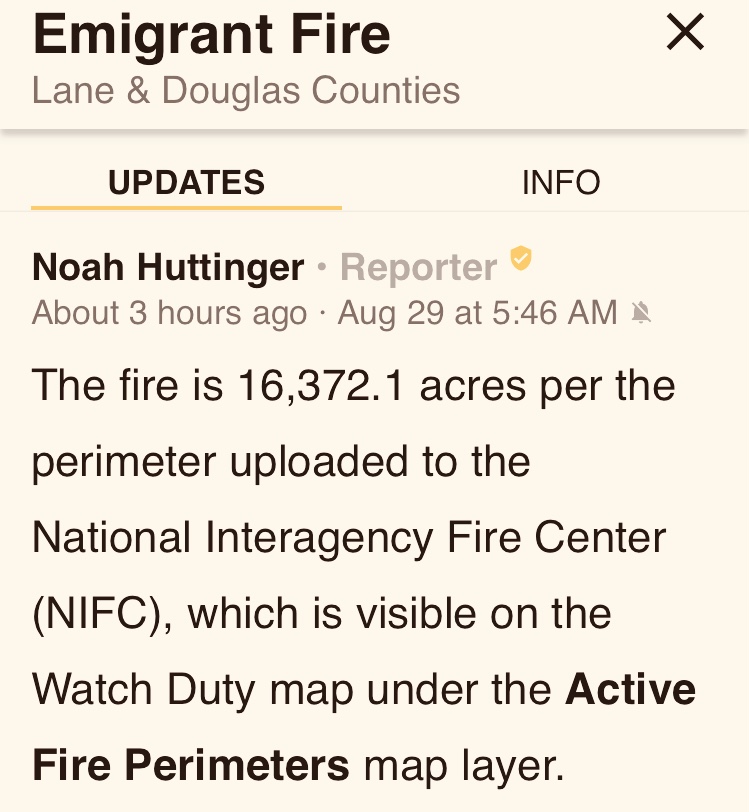Click the yellow underline beneath UPDATES
The image size is (749, 812).
click(x=187, y=207)
